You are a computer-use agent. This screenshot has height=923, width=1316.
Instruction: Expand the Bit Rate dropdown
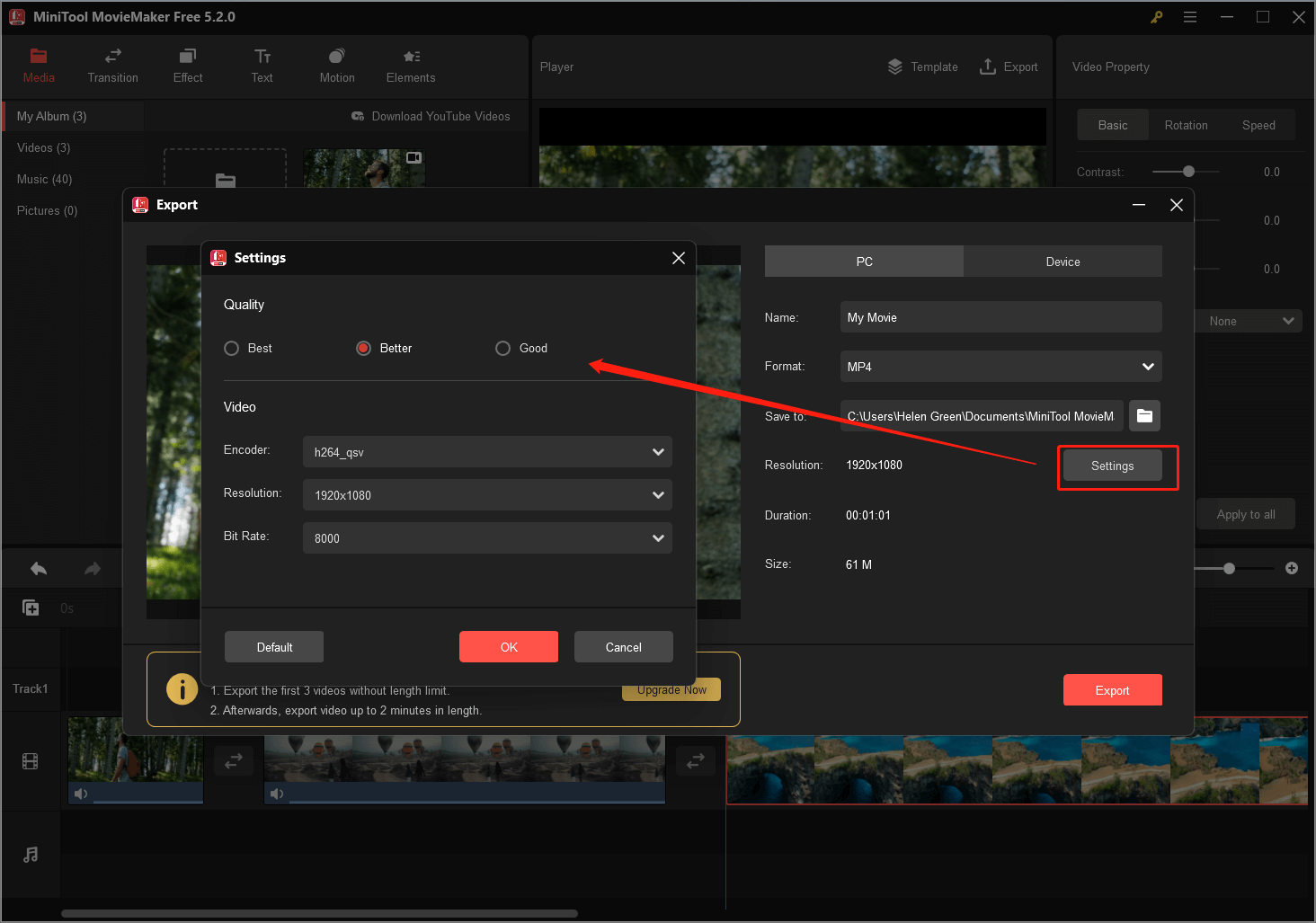pos(487,538)
